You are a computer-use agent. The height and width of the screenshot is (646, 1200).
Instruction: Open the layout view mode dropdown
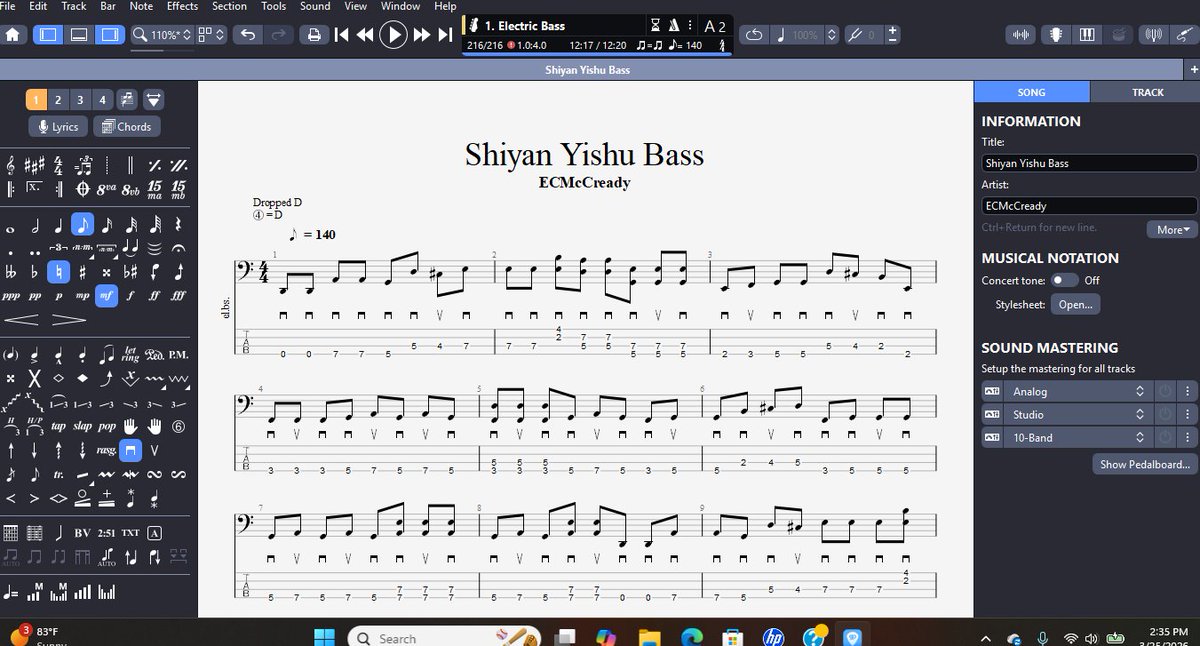(211, 35)
